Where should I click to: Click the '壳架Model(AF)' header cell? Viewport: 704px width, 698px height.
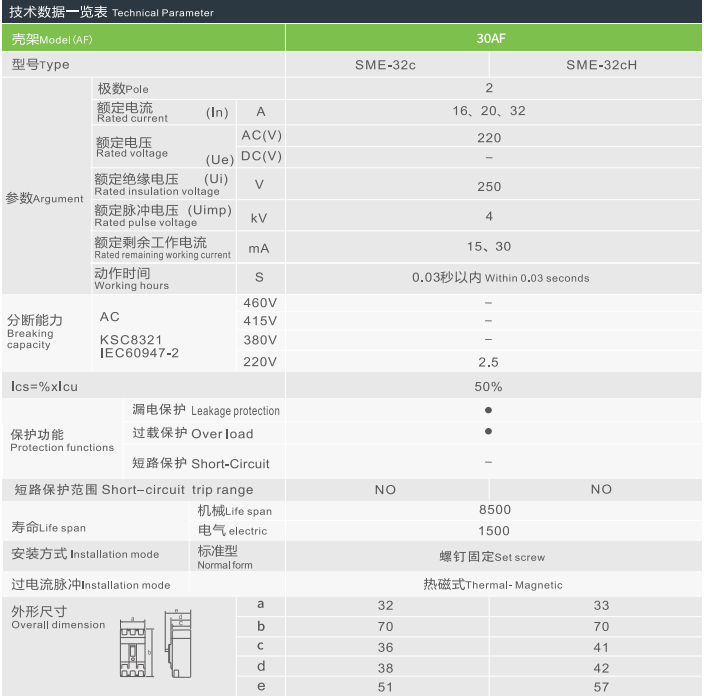coord(143,39)
